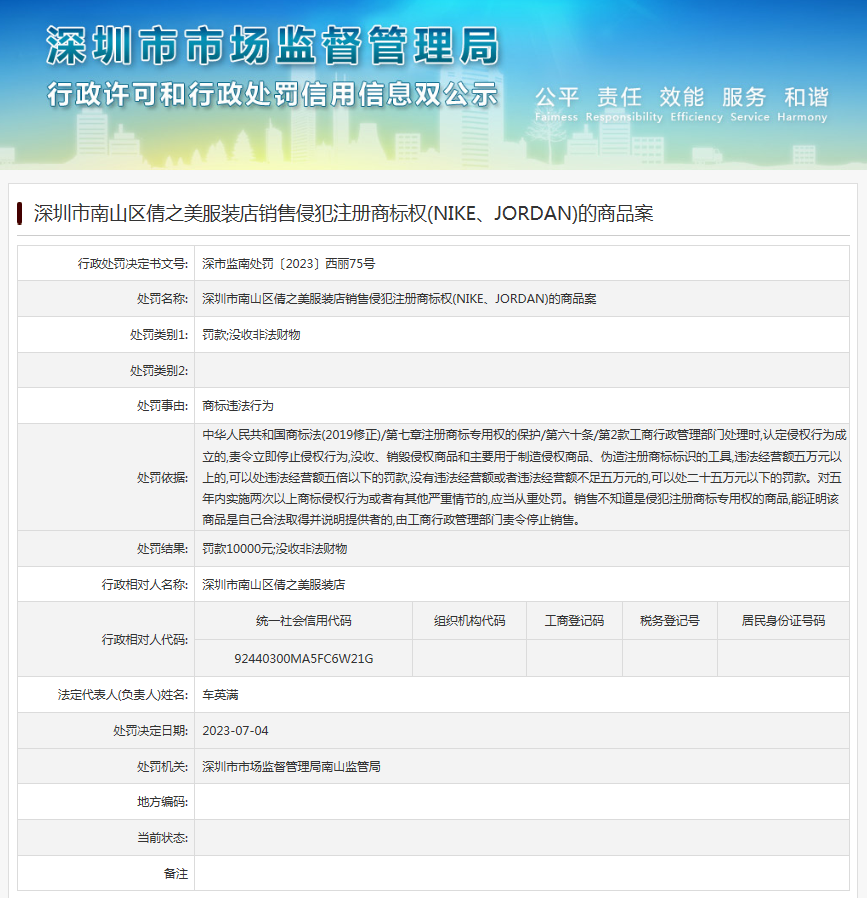Select the 处罚结果 row label
This screenshot has width=867, height=898.
coord(163,549)
